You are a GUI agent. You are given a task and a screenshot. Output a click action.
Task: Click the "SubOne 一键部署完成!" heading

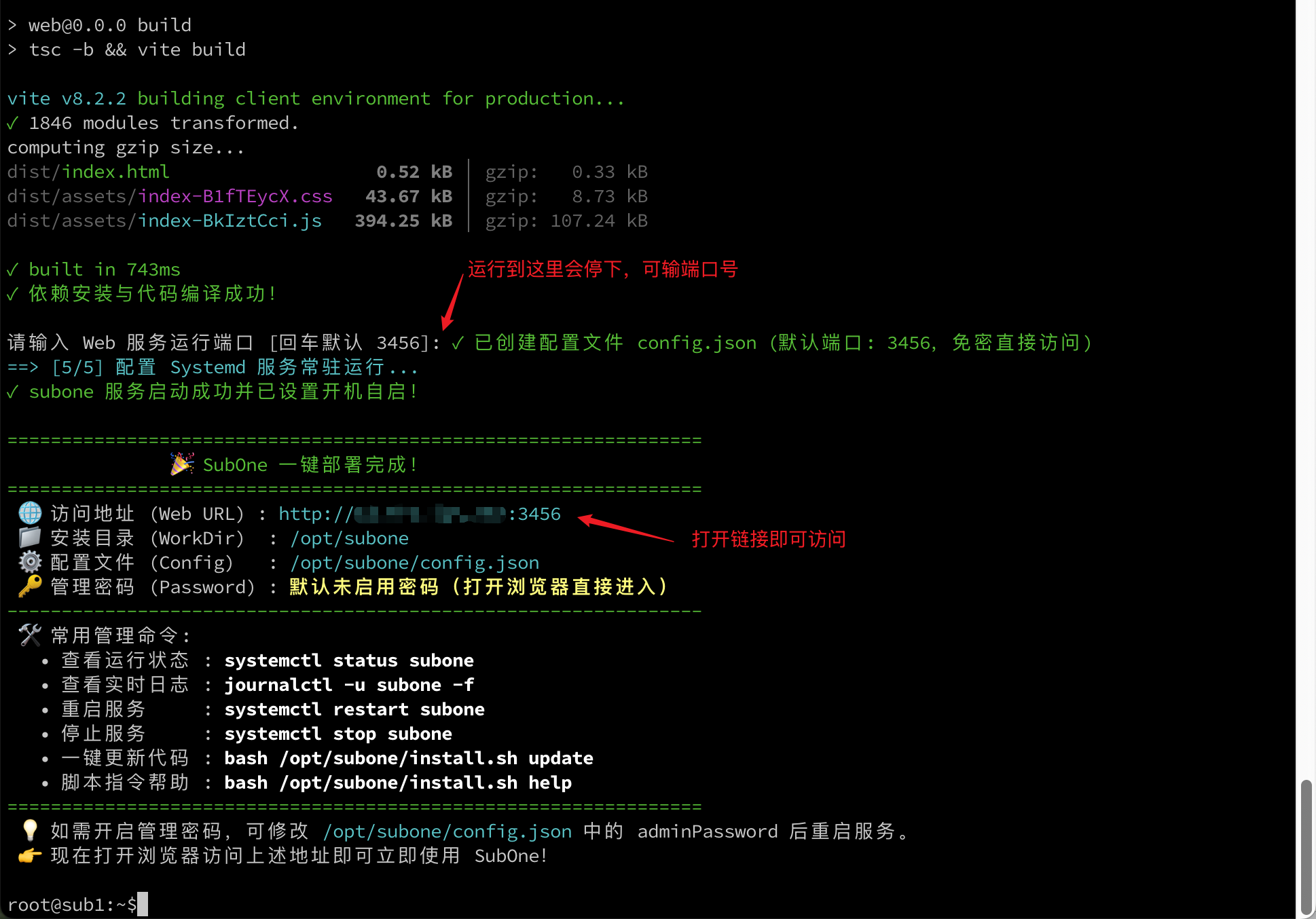point(310,465)
